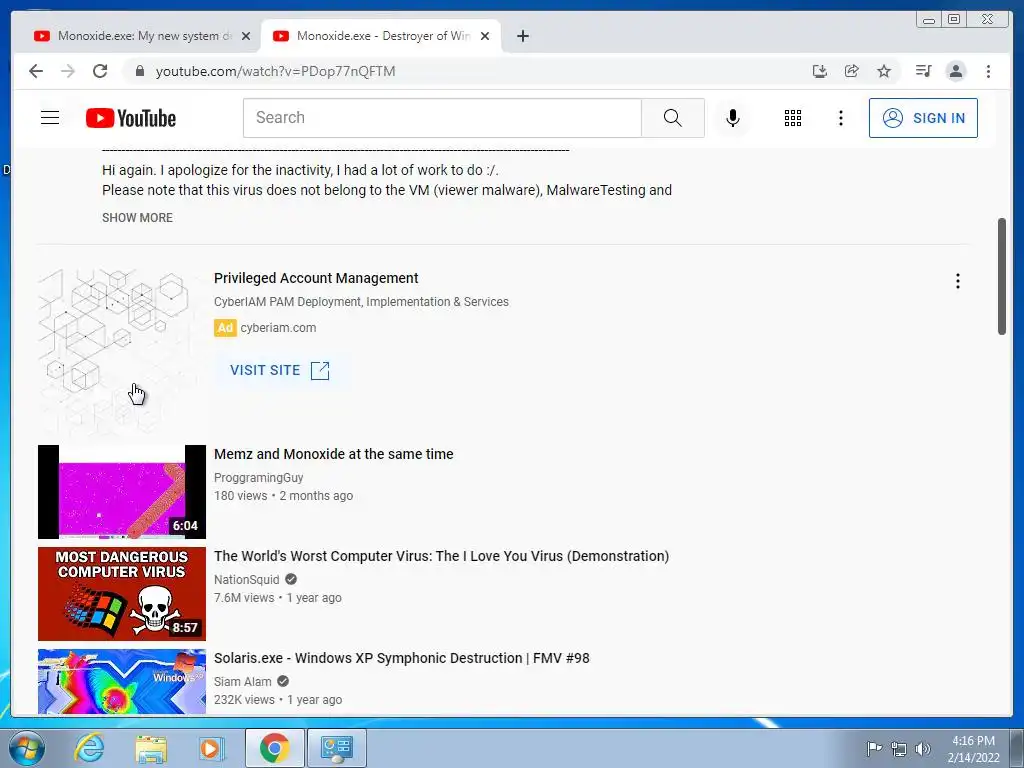Viewport: 1024px width, 768px height.
Task: Open the YouTube apps grid icon
Action: tap(793, 118)
